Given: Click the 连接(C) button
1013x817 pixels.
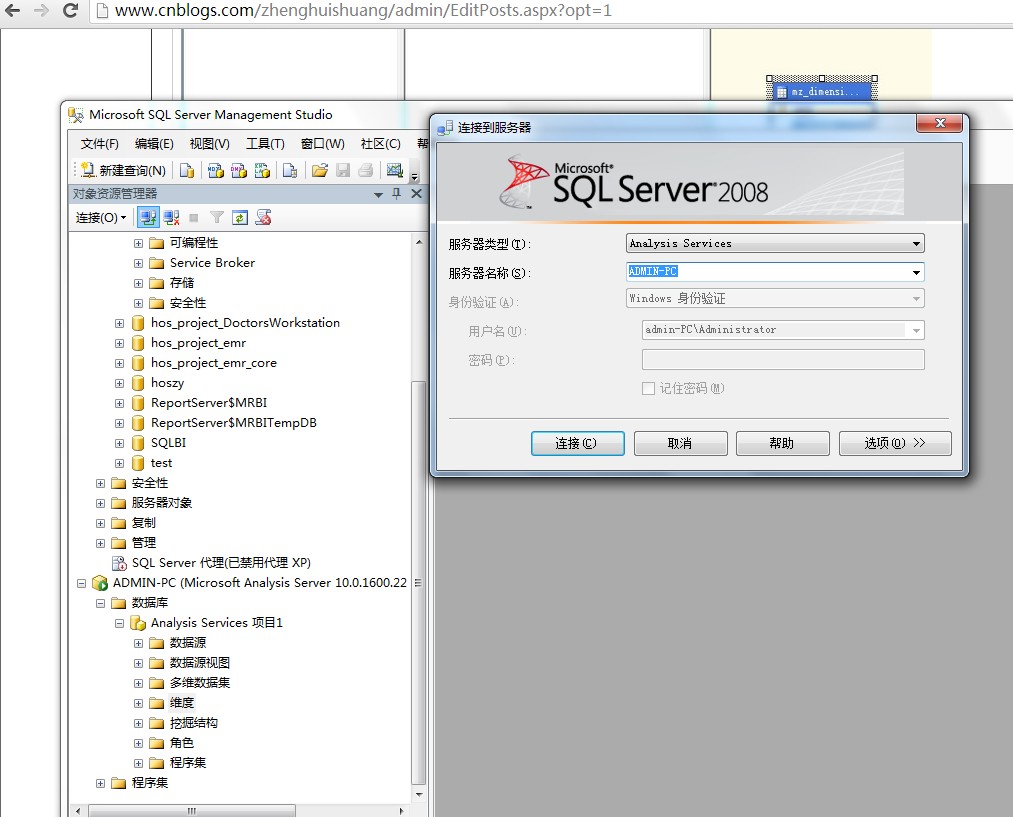Looking at the screenshot, I should [578, 444].
